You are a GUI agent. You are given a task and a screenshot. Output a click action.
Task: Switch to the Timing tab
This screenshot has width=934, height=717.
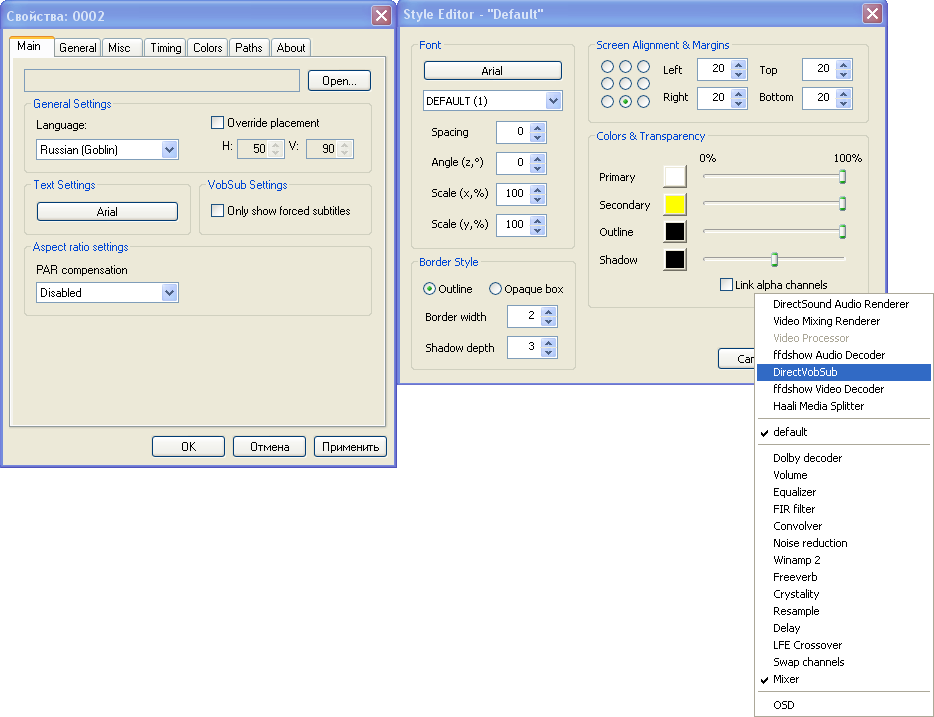coord(166,48)
